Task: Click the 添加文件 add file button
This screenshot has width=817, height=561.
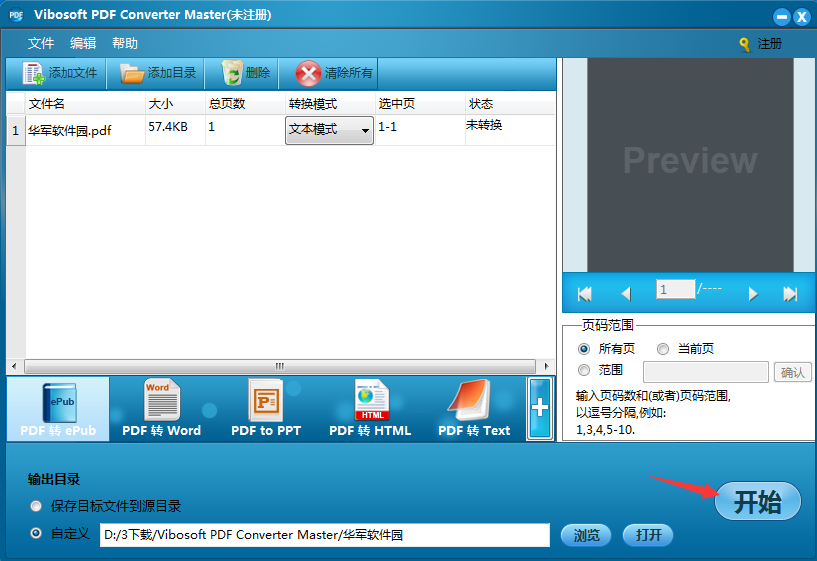Action: [x=56, y=73]
